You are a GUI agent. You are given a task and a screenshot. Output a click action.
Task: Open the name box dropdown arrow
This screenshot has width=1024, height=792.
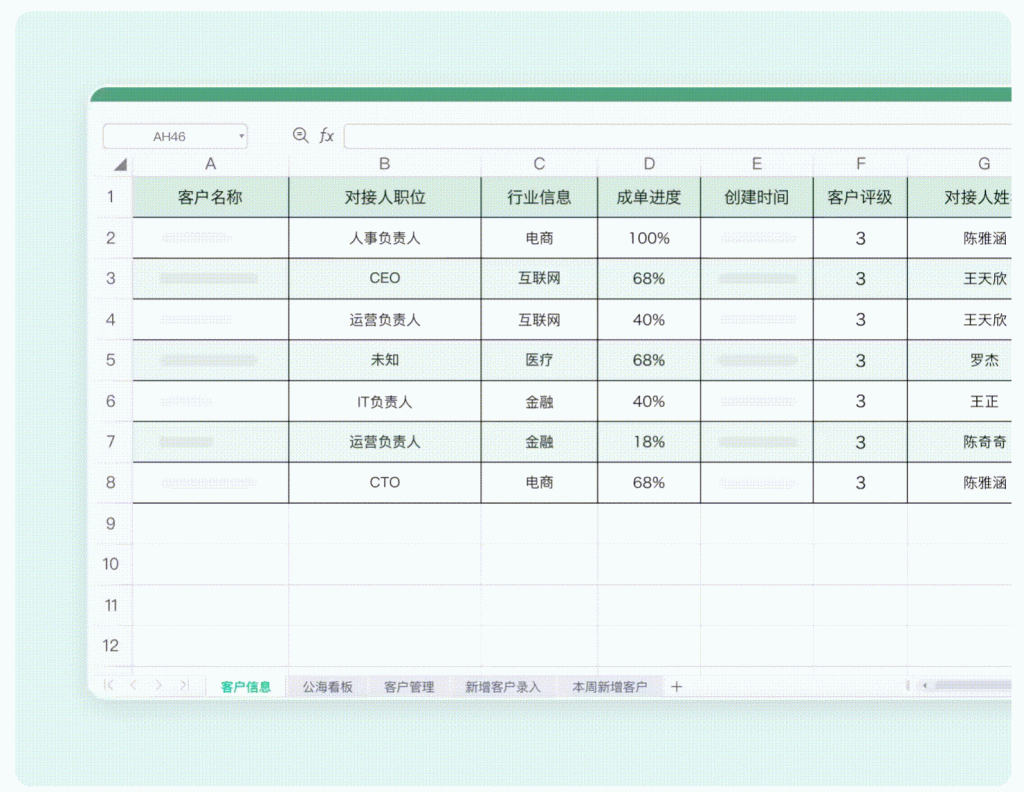pyautogui.click(x=241, y=137)
